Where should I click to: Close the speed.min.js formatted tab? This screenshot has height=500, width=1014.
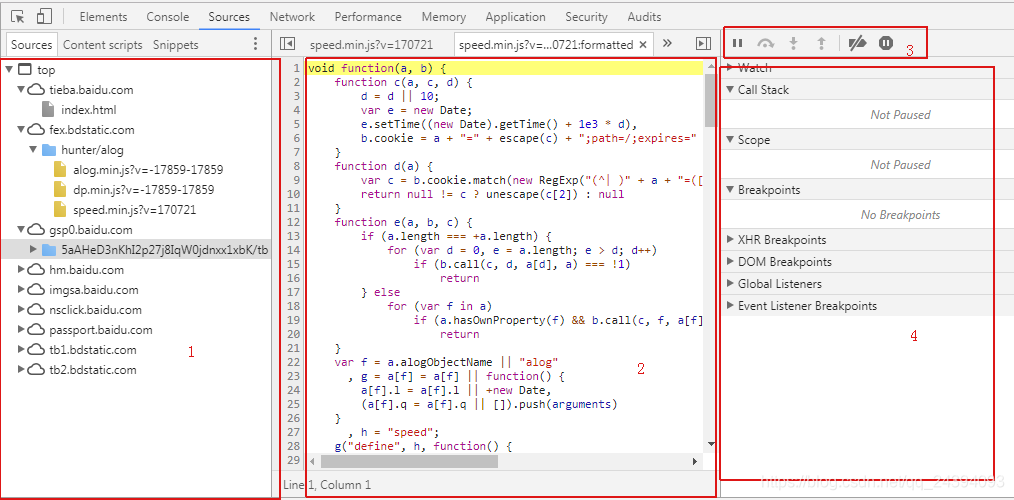point(643,45)
